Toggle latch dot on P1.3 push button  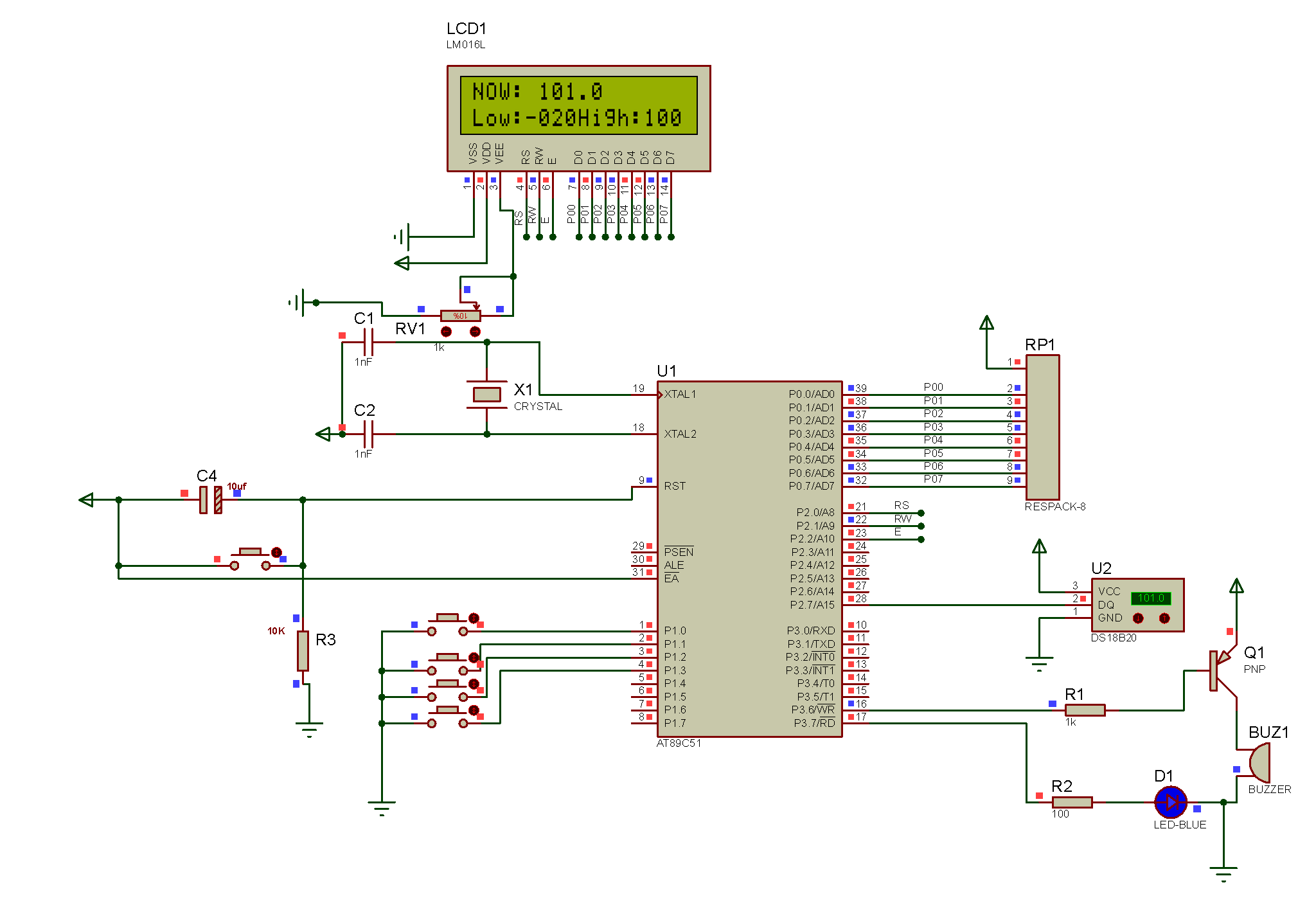tap(474, 710)
